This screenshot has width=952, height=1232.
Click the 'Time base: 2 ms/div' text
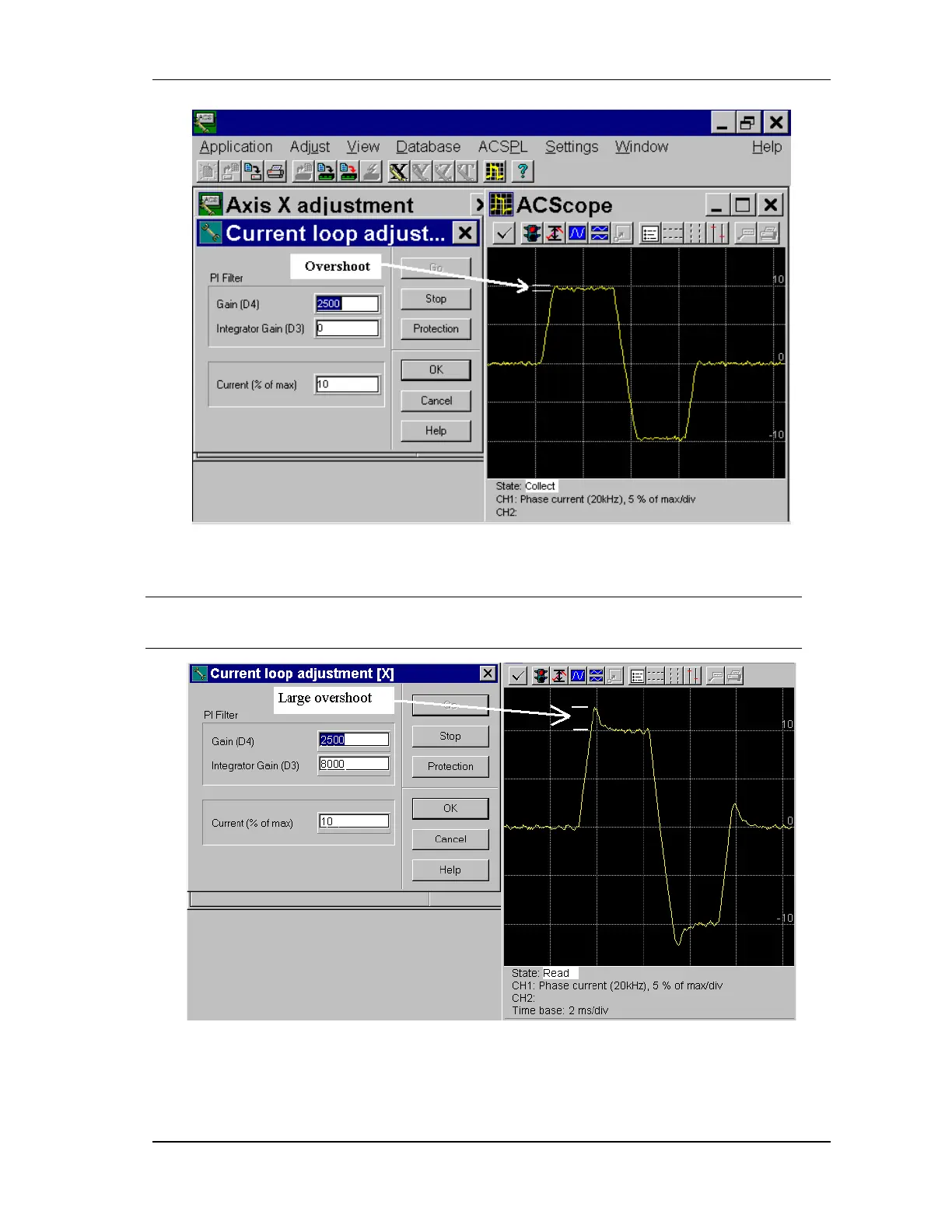point(560,1010)
